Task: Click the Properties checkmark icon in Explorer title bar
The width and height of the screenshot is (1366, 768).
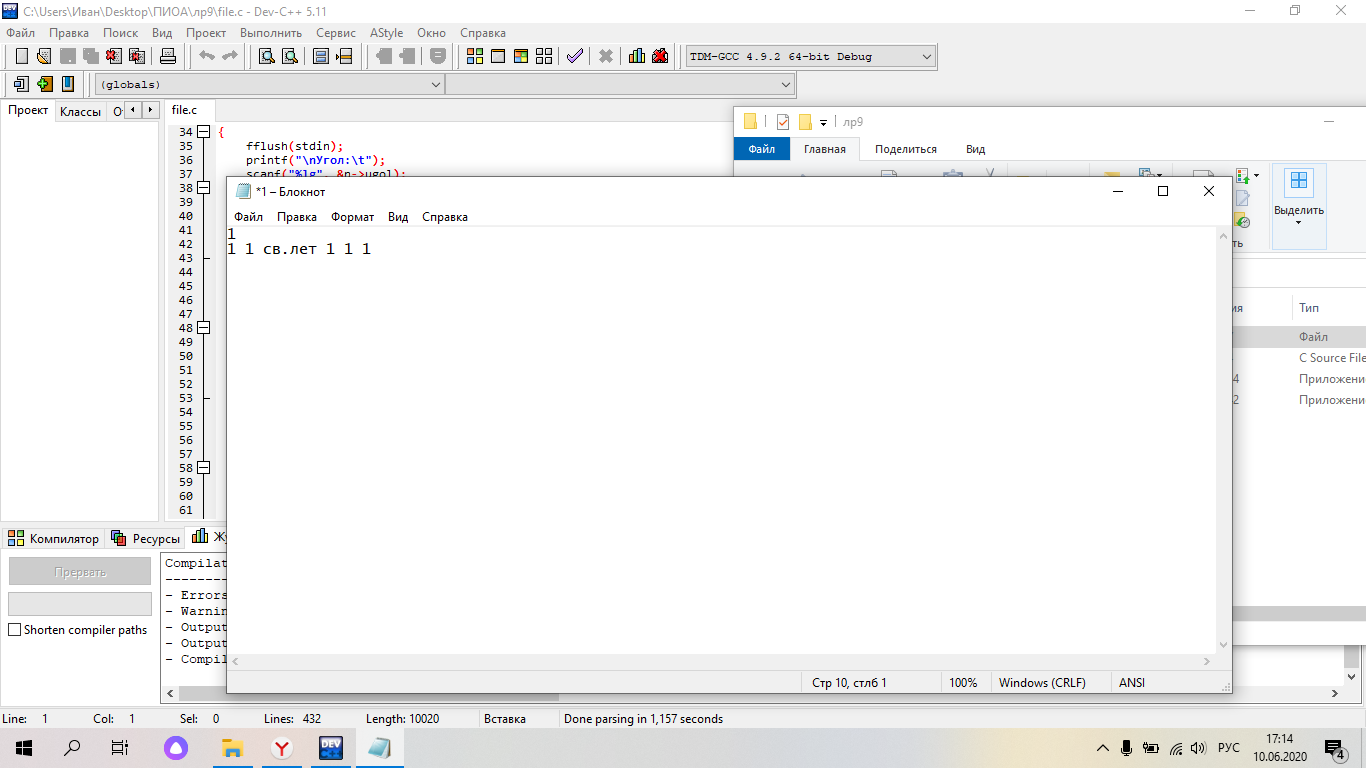Action: tap(783, 122)
